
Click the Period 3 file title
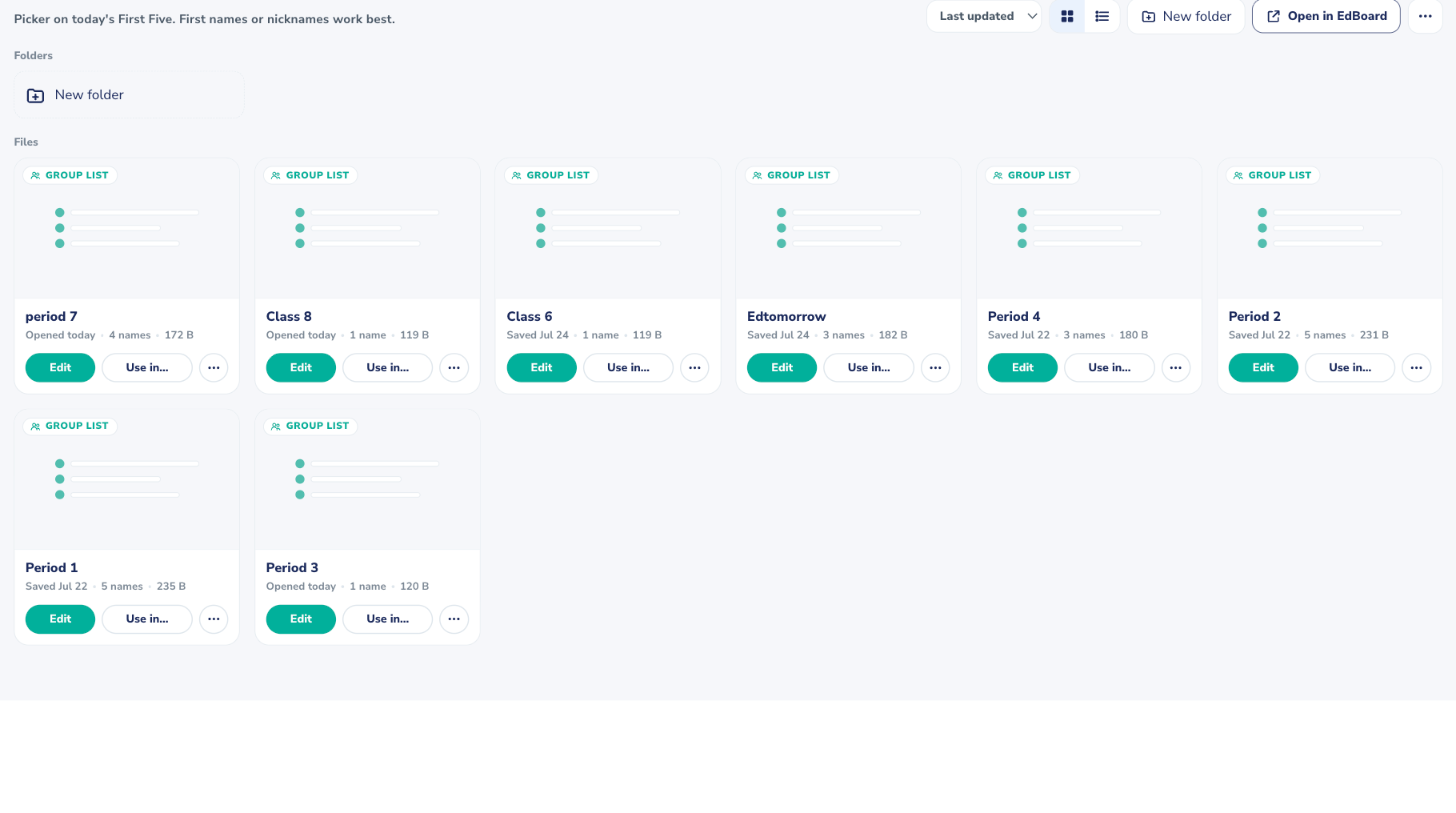pos(292,568)
